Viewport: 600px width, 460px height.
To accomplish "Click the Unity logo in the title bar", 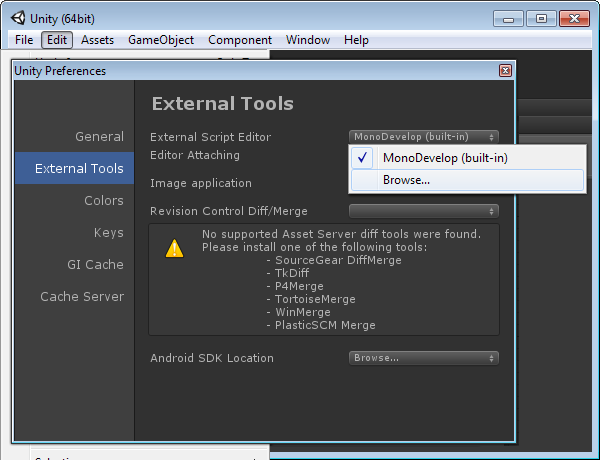I will pyautogui.click(x=18, y=18).
